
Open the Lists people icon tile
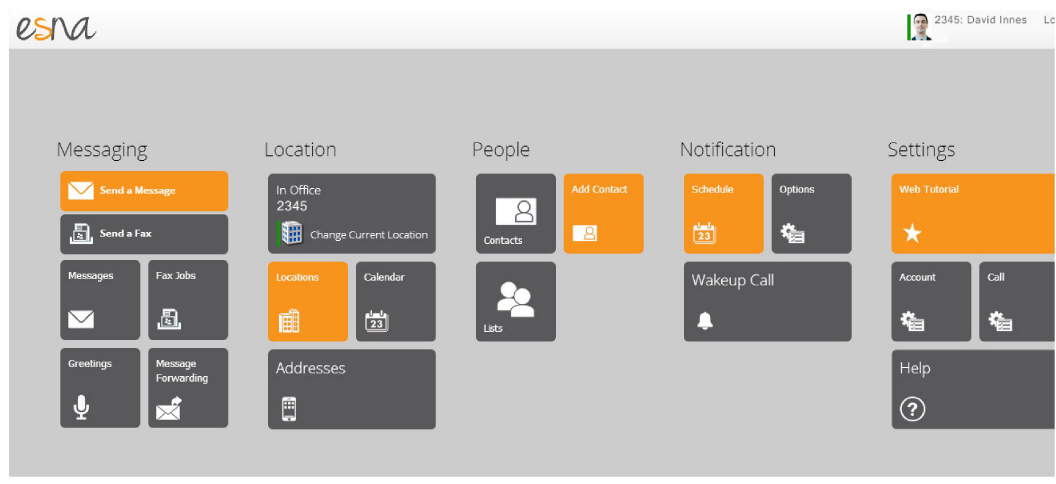(516, 302)
